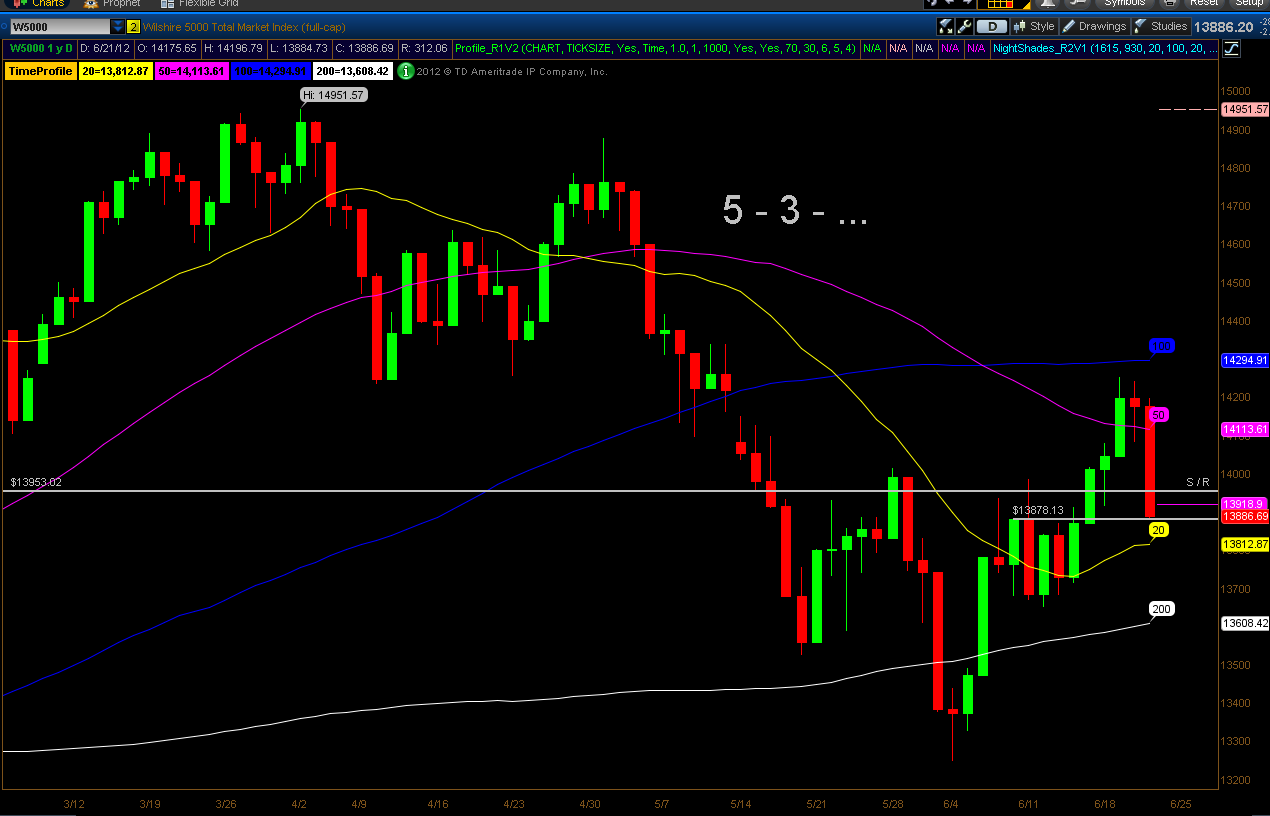Click the printer icon button

(x=1169, y=3)
